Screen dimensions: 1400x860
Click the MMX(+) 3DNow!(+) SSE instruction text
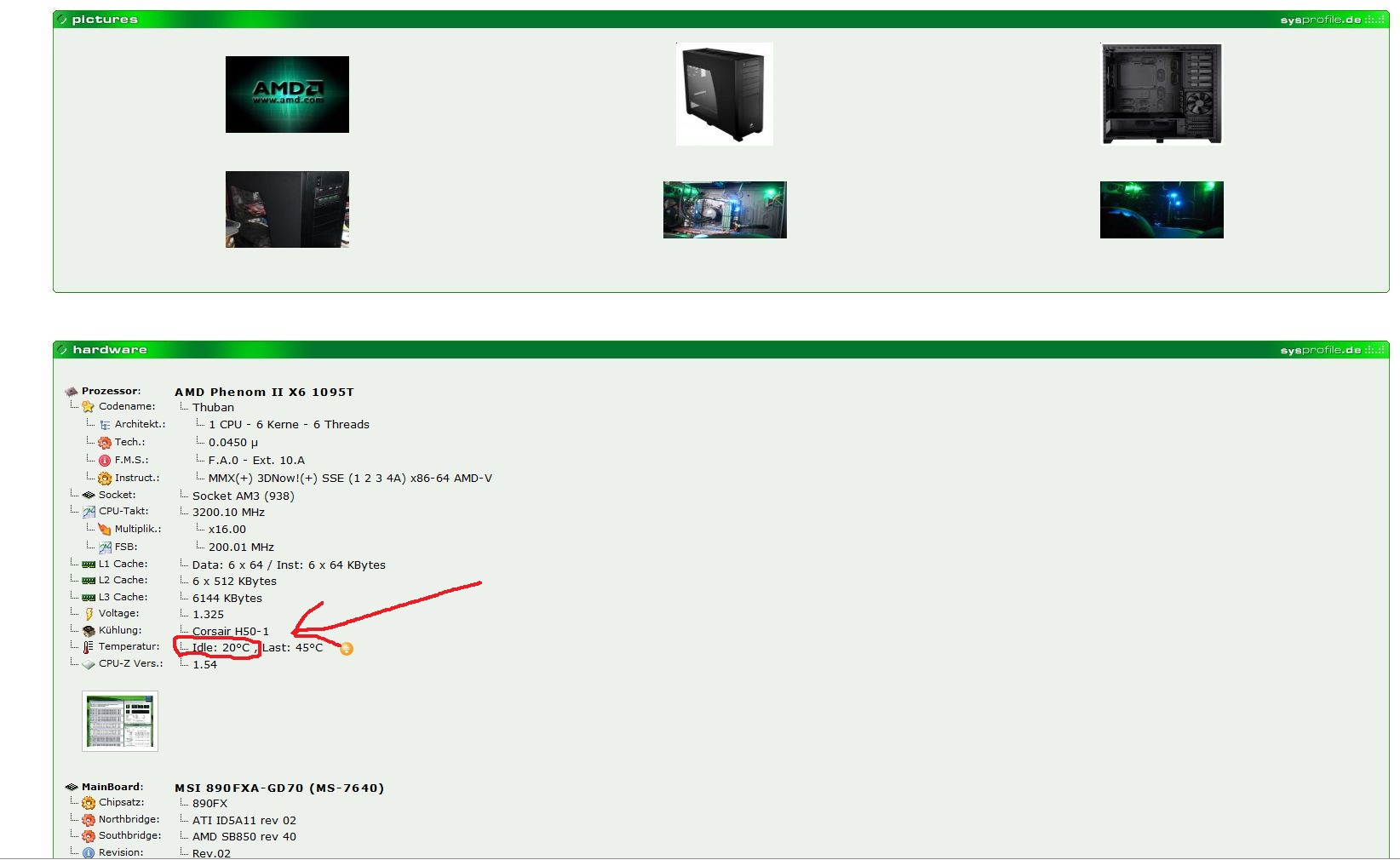point(350,479)
